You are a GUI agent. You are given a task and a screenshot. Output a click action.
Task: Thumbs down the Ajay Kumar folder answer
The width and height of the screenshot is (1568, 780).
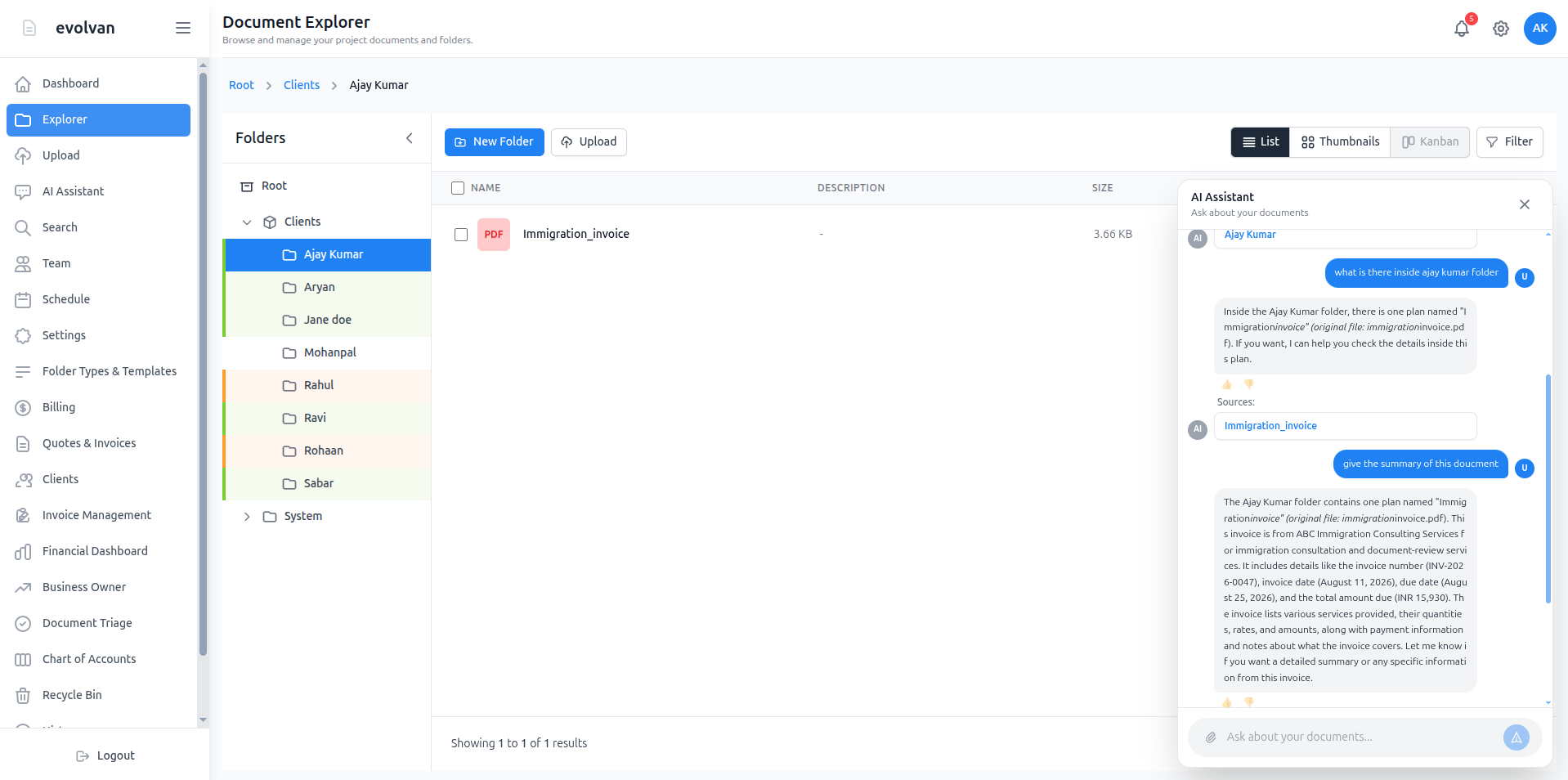click(1249, 384)
